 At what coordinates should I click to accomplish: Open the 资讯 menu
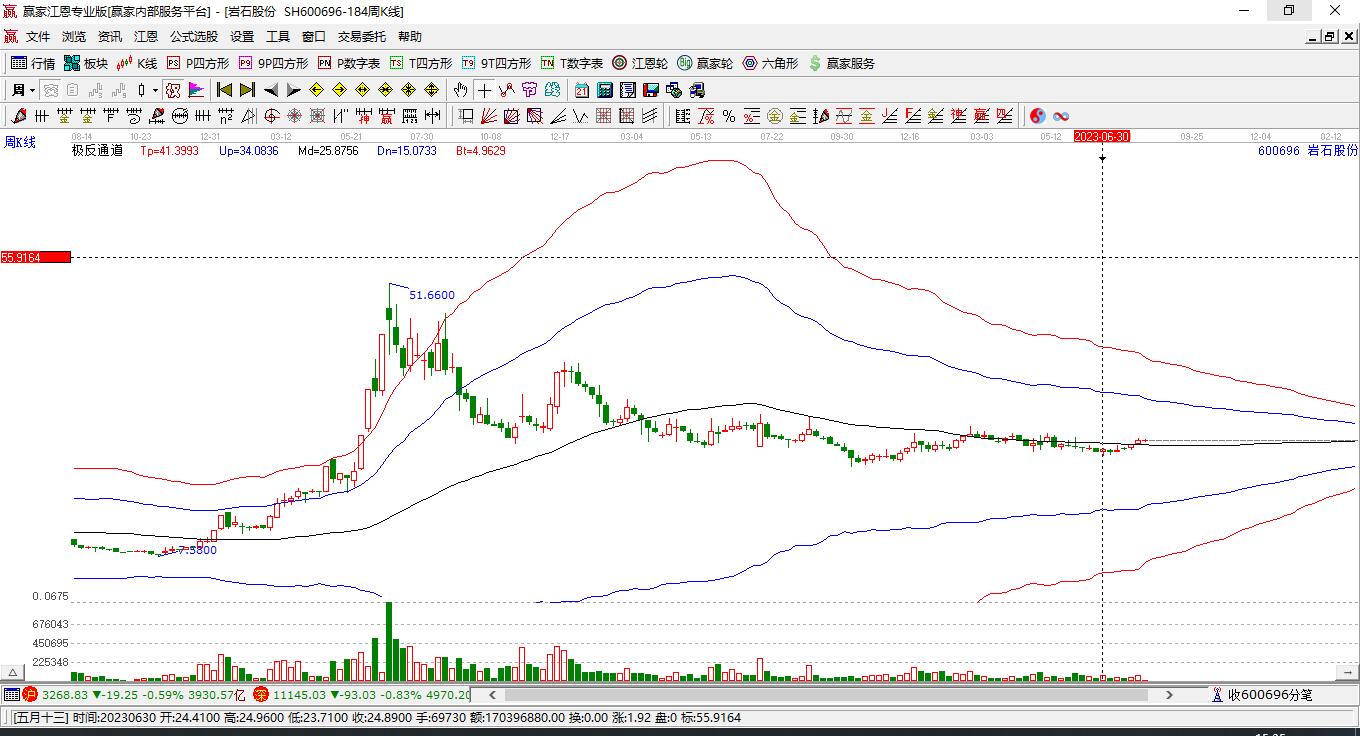[110, 37]
